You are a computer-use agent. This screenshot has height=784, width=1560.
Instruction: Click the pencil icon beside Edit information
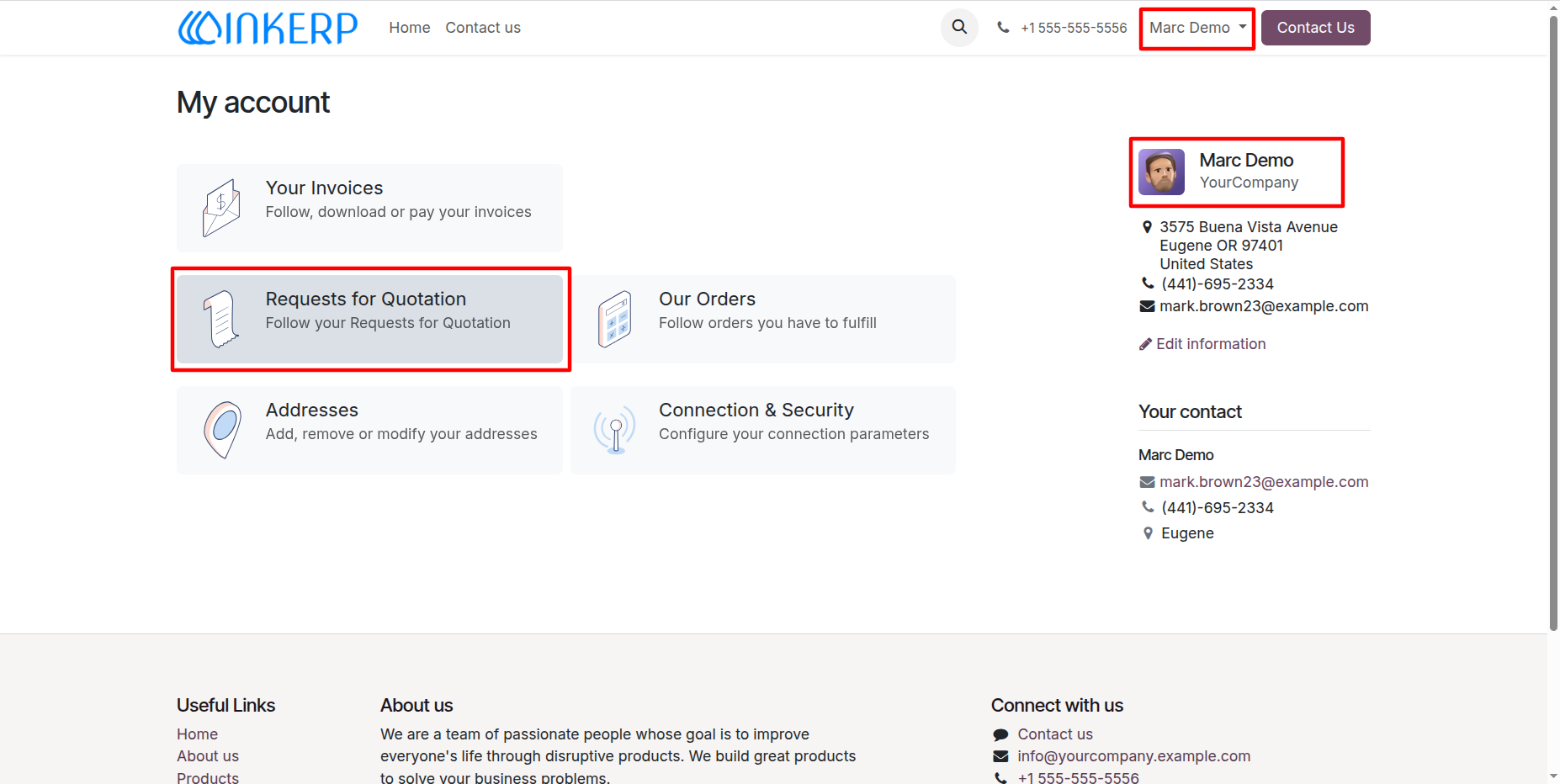[1145, 344]
